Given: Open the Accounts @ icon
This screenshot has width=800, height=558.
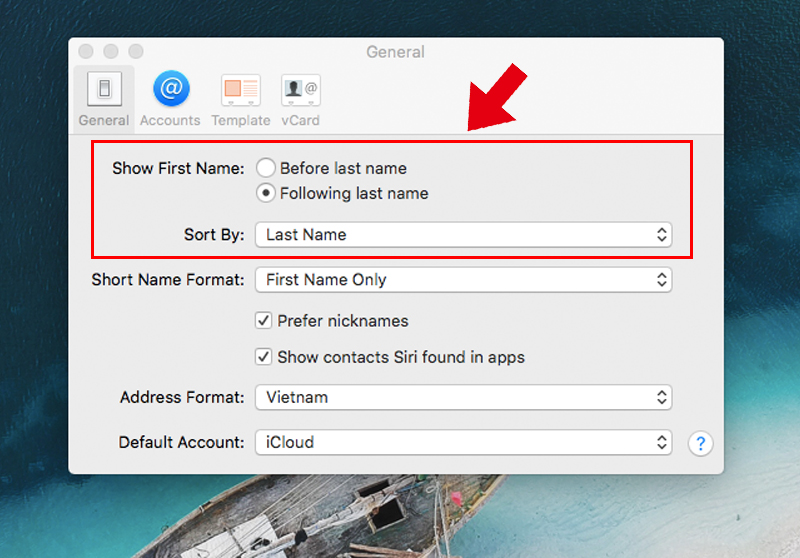Looking at the screenshot, I should pos(171,88).
